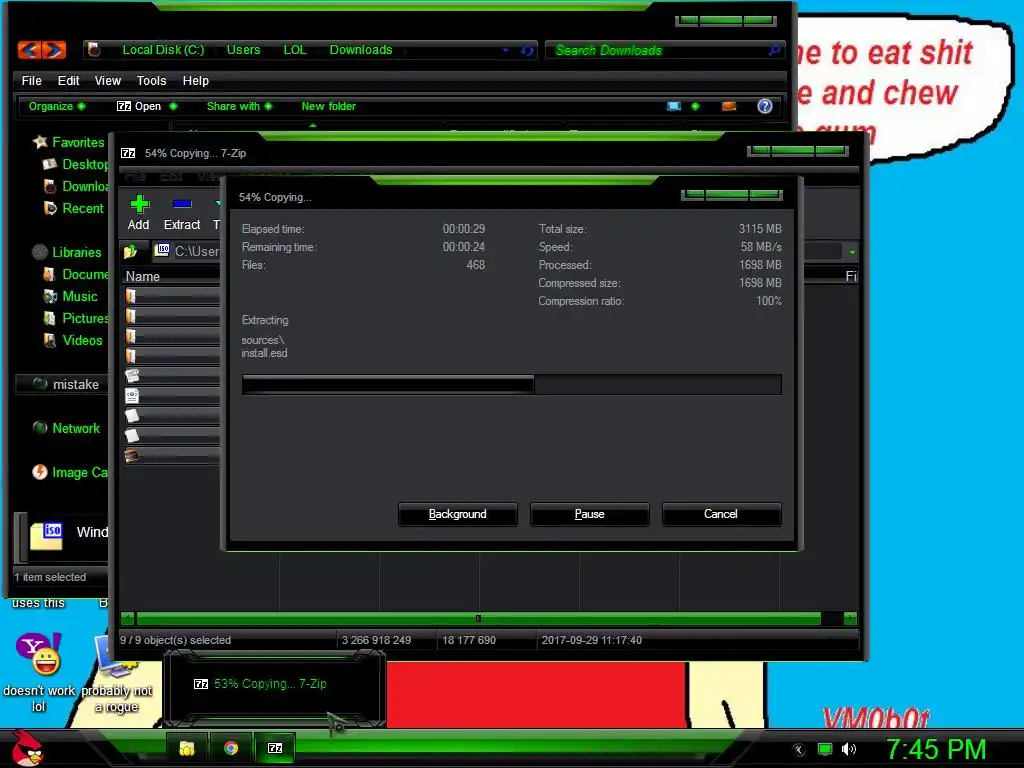Click the up-folder icon in 7-Zip

pos(131,251)
